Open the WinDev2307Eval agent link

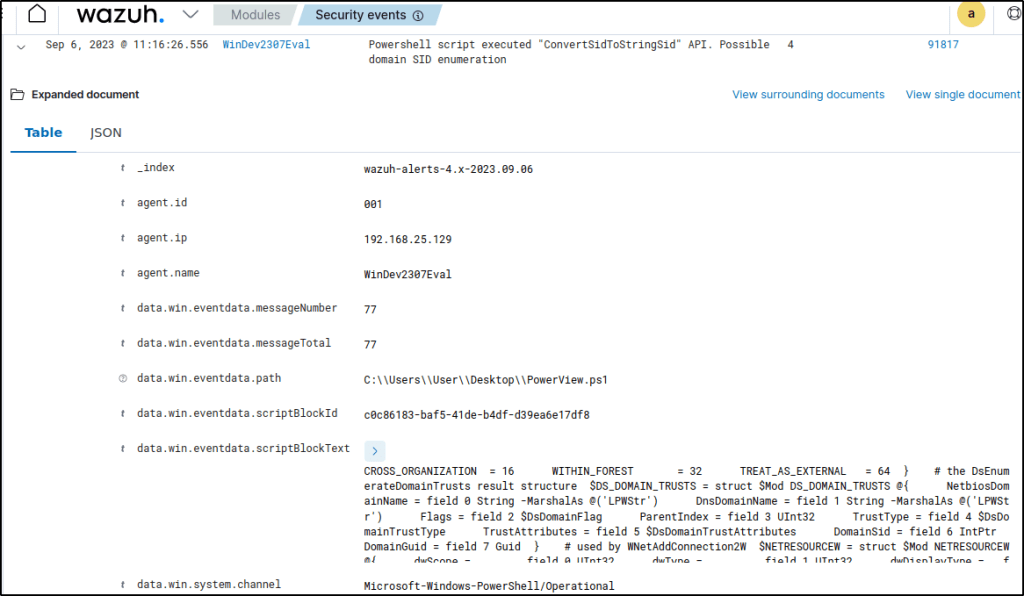[x=266, y=45]
